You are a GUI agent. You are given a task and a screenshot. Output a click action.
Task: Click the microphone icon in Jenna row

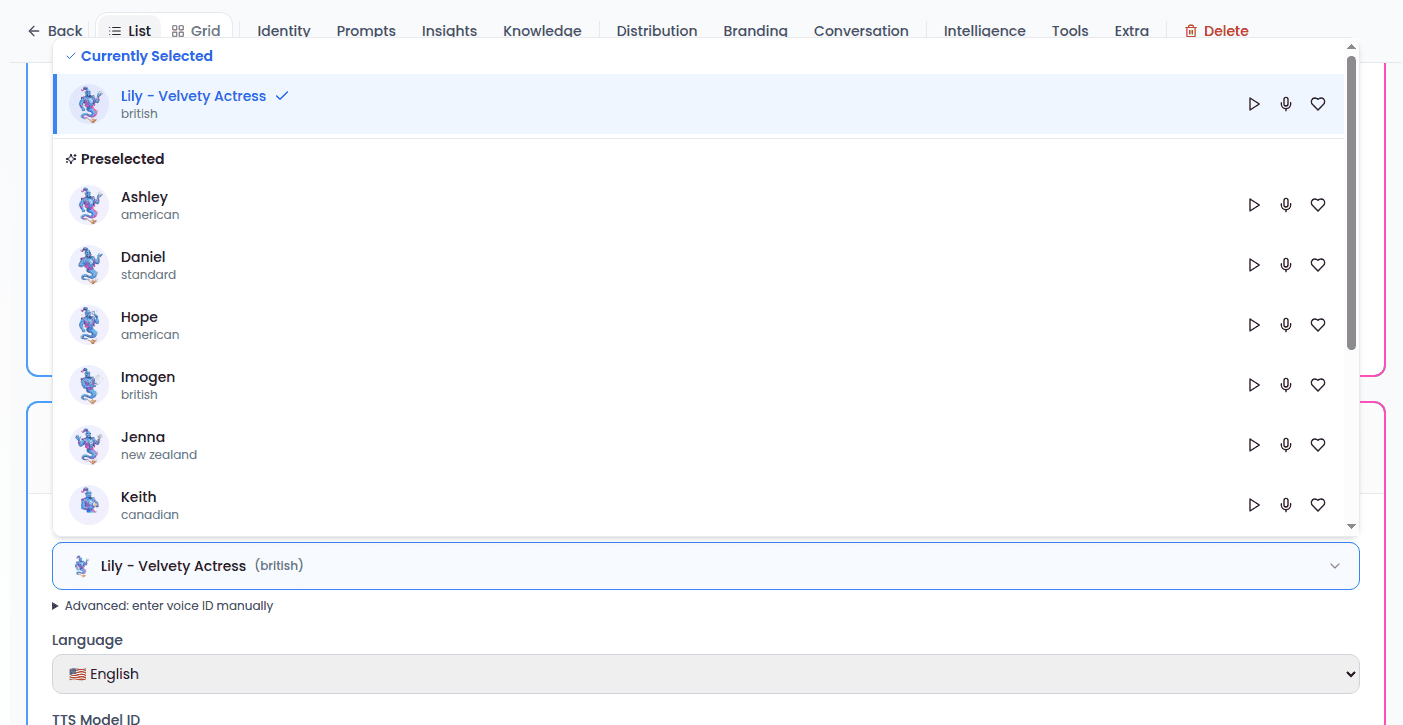click(x=1286, y=445)
